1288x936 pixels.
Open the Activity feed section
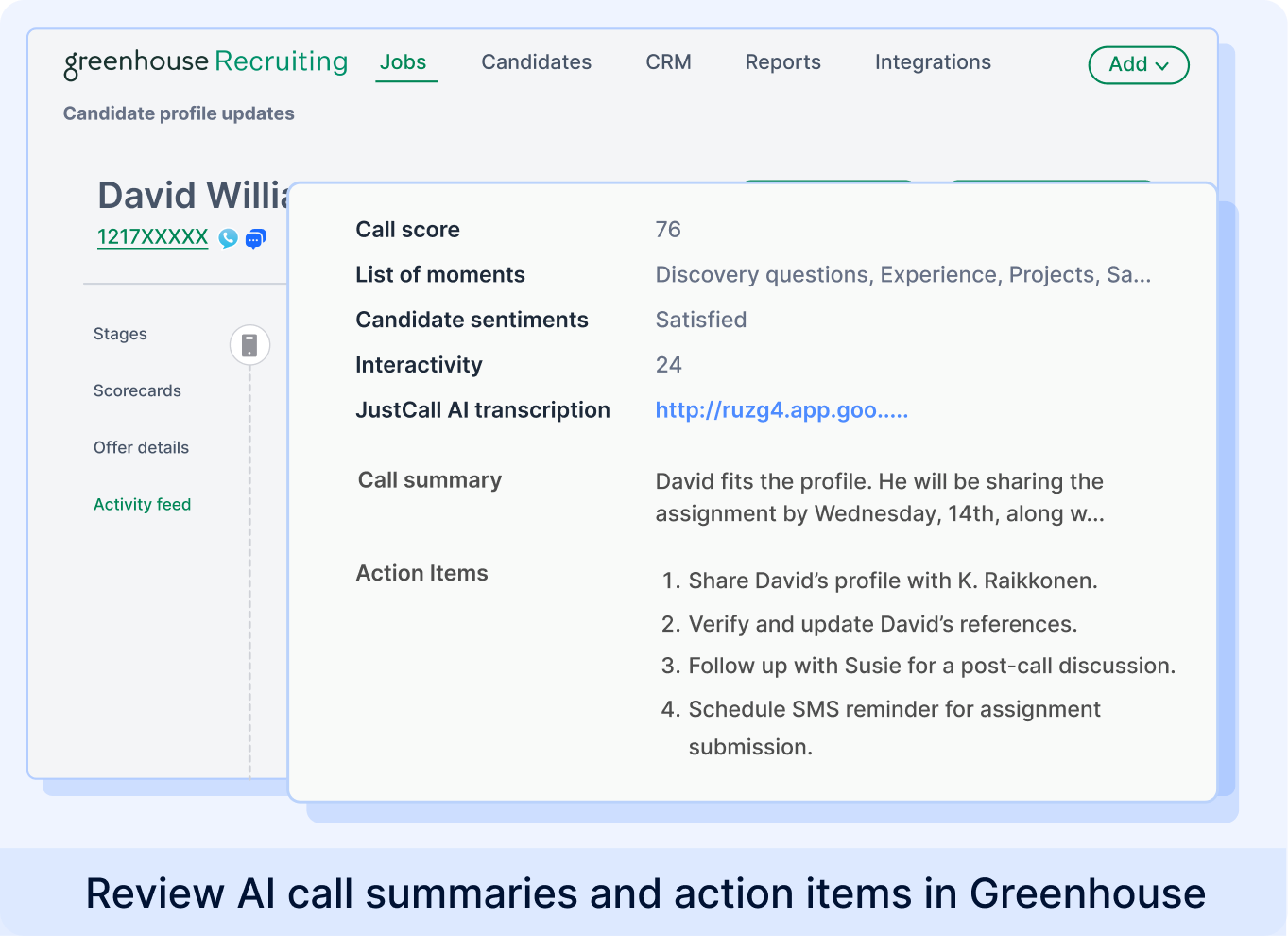click(142, 505)
